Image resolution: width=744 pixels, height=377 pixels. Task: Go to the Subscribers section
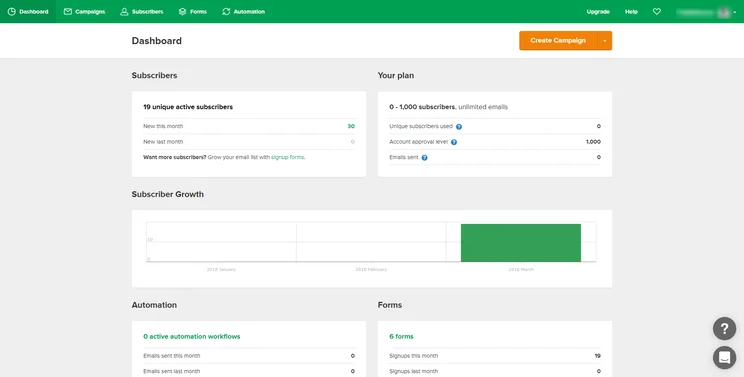(x=141, y=11)
